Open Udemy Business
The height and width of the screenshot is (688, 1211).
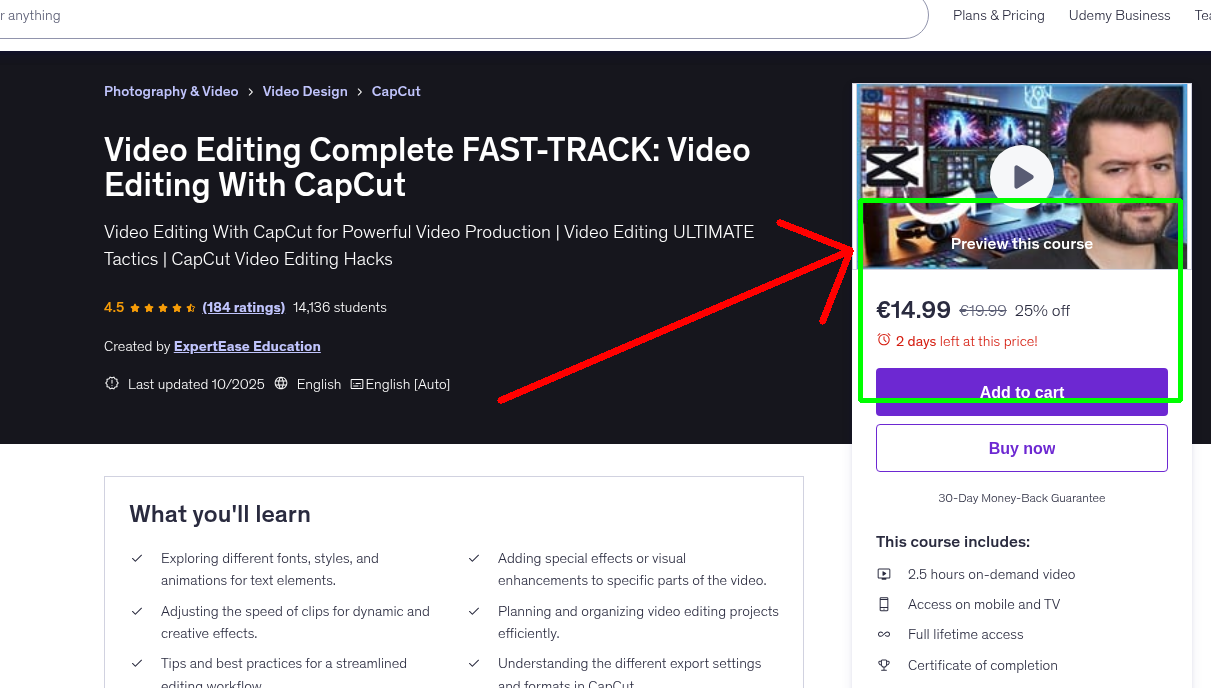[x=1119, y=15]
